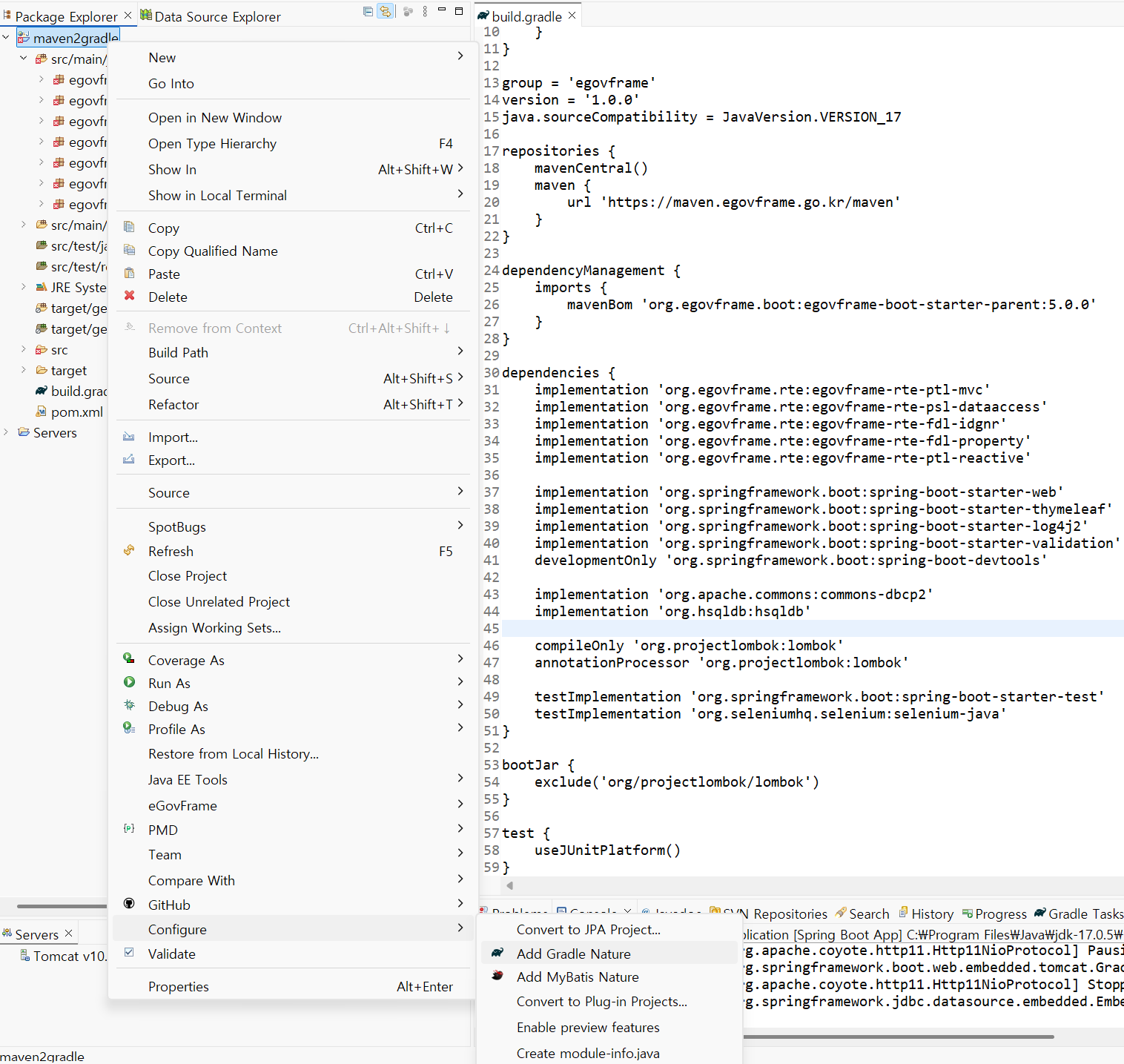Screen dimensions: 1124x1064
Task: Click the Collapse All icon in Package Explorer
Action: pyautogui.click(x=368, y=11)
